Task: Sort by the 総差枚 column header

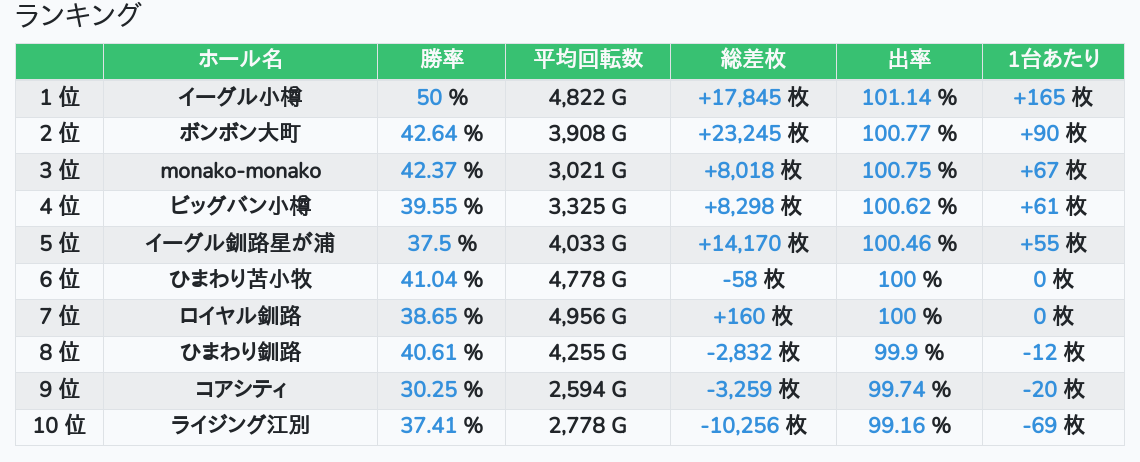Action: (753, 60)
